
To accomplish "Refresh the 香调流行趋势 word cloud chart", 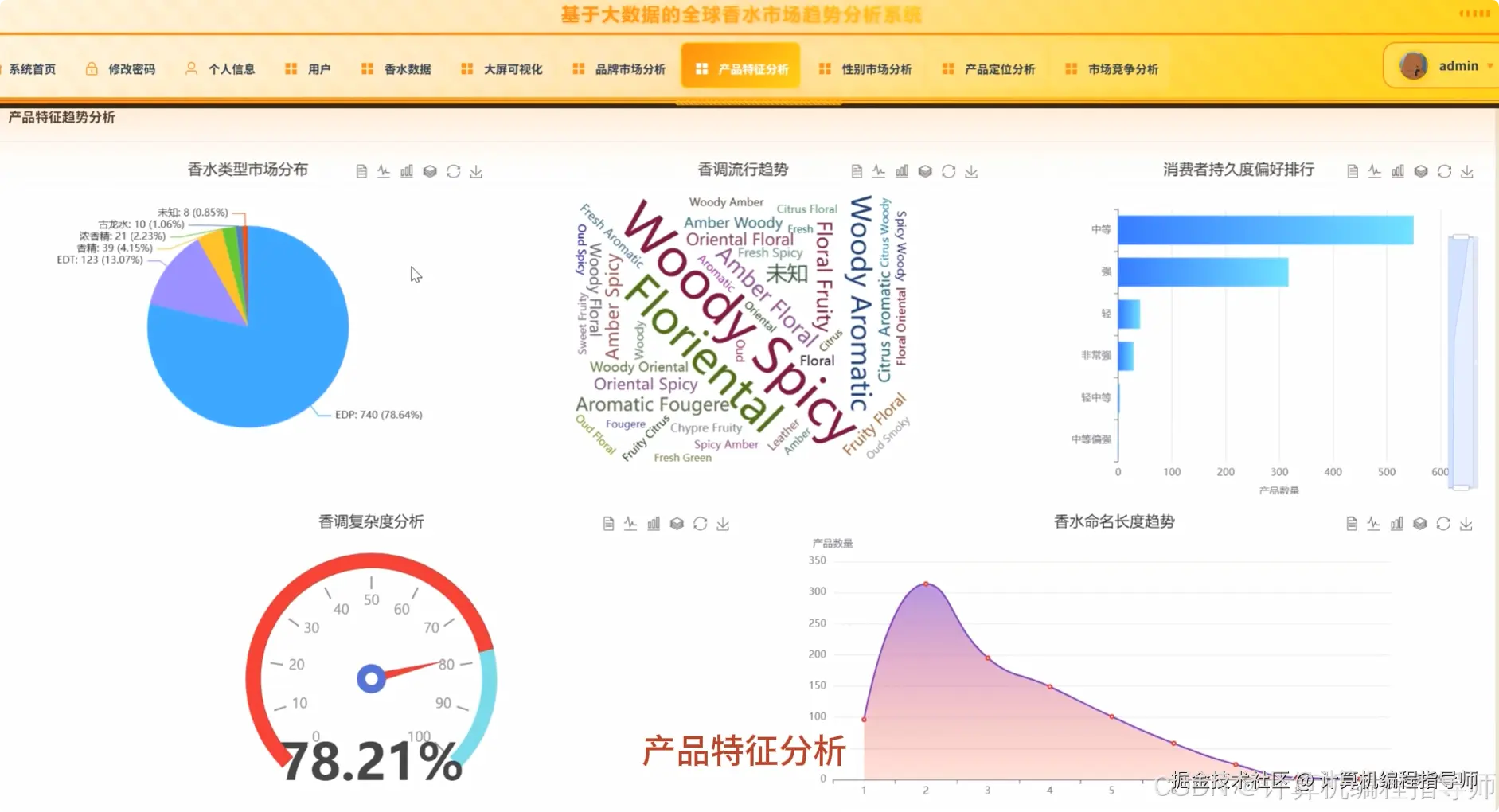I will tap(948, 170).
